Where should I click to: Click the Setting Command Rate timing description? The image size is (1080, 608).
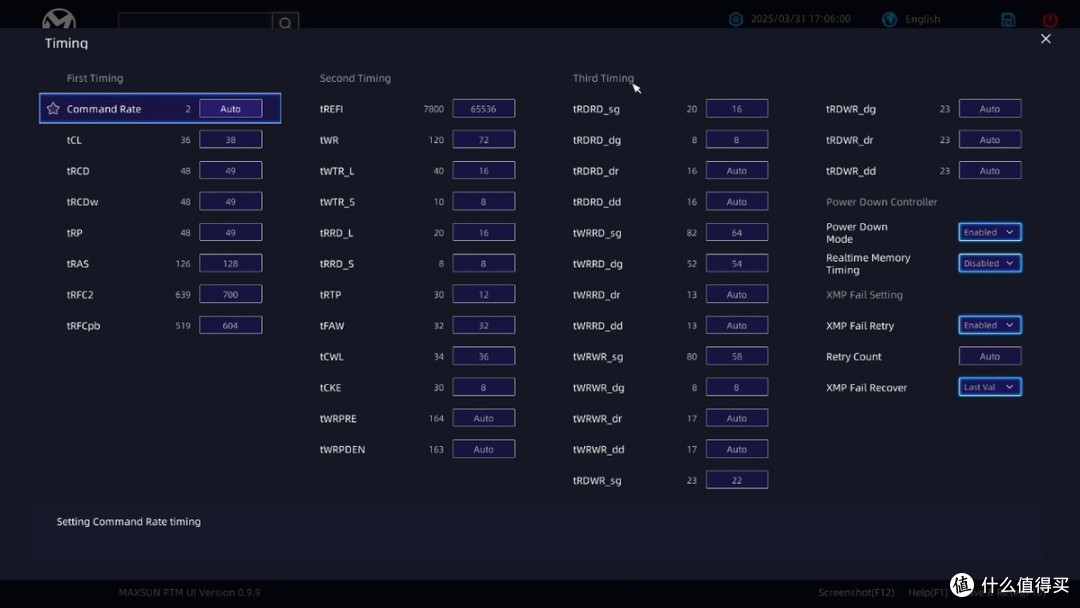click(x=129, y=522)
